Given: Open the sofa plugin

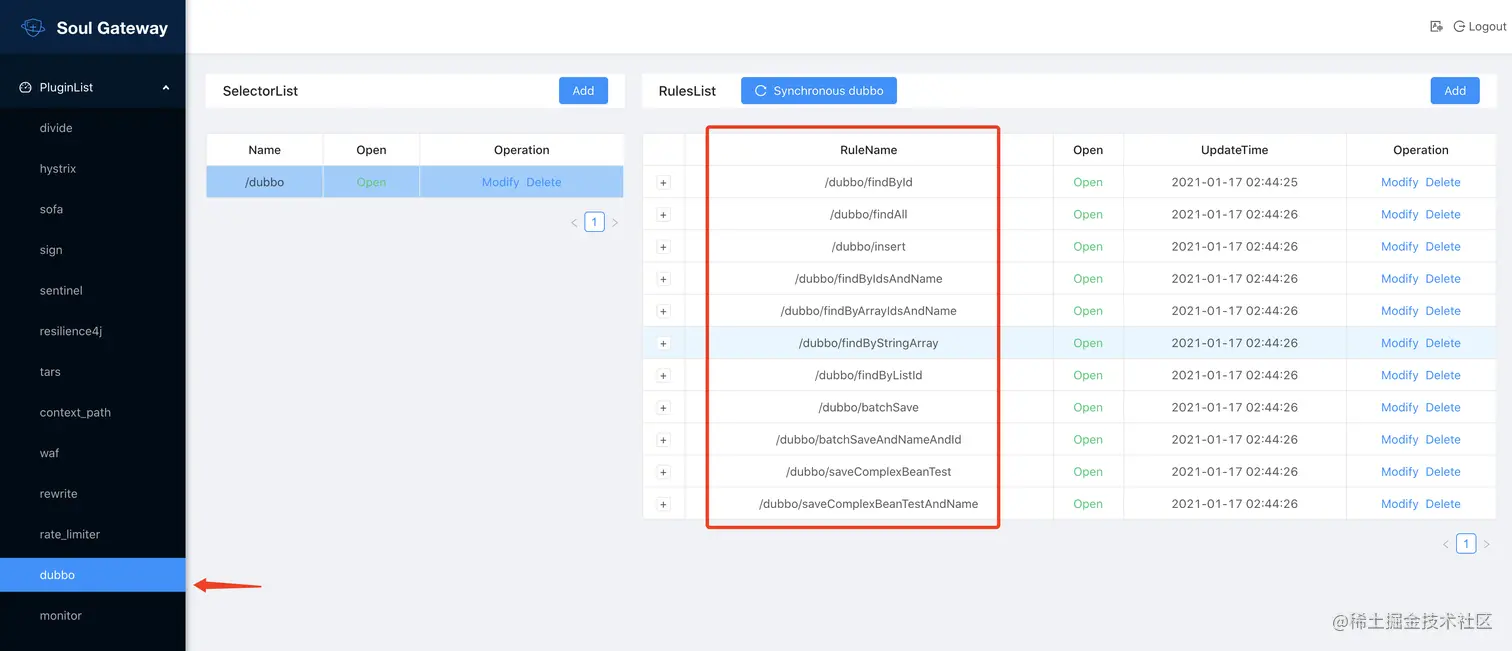Looking at the screenshot, I should [93, 210].
